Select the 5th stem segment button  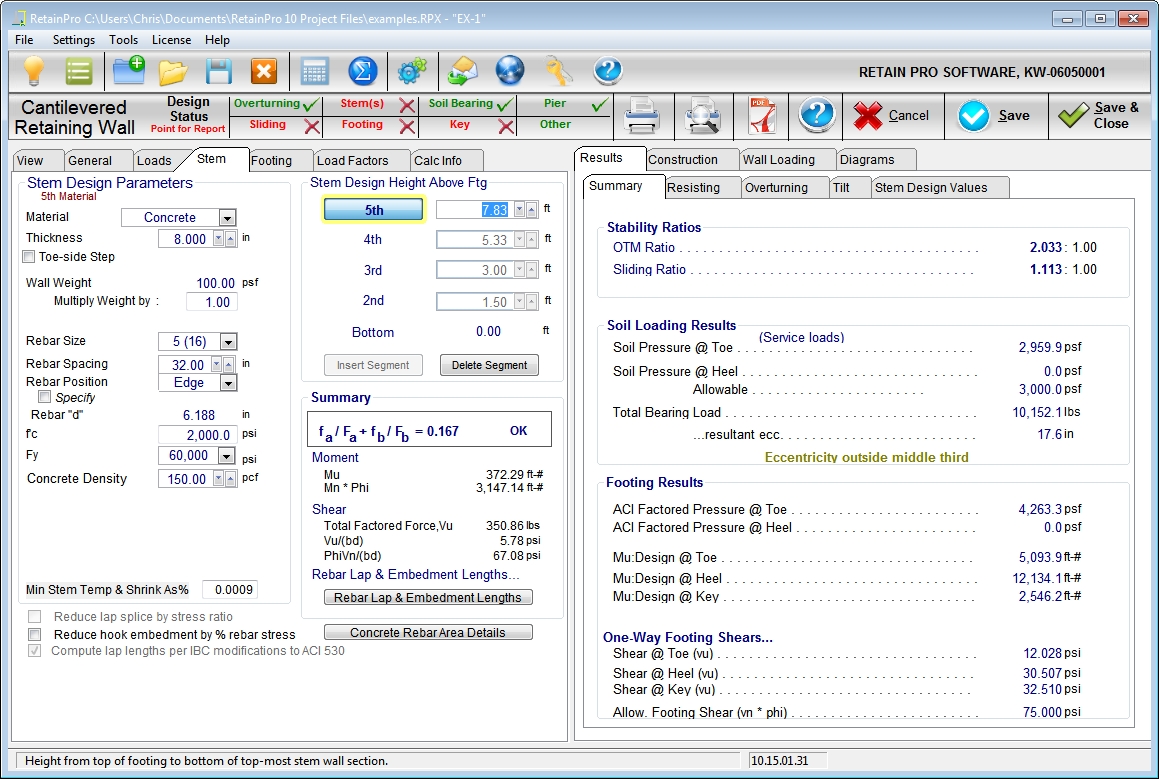click(374, 210)
